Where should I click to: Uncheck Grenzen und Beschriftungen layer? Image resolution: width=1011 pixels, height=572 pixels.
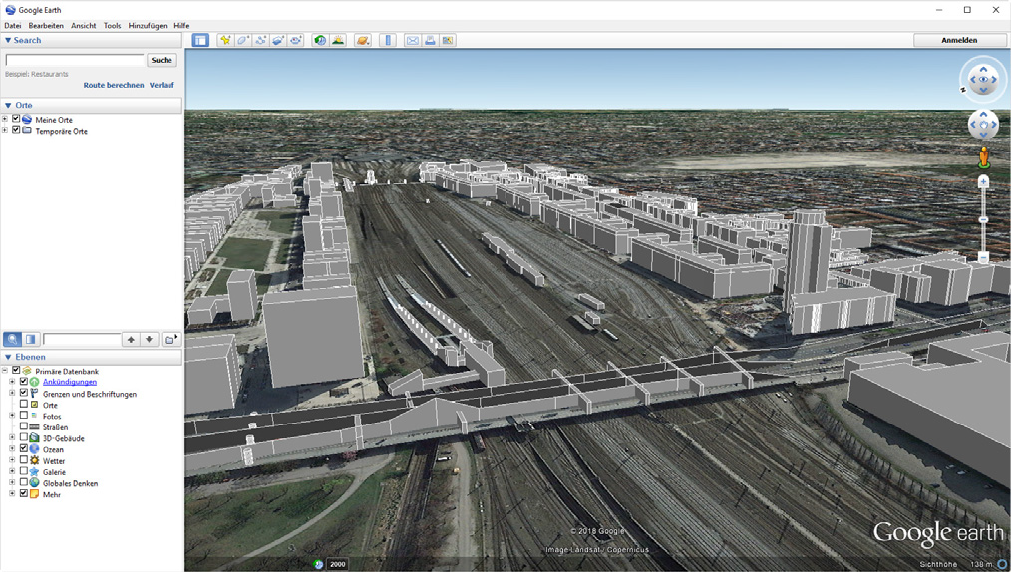click(24, 393)
